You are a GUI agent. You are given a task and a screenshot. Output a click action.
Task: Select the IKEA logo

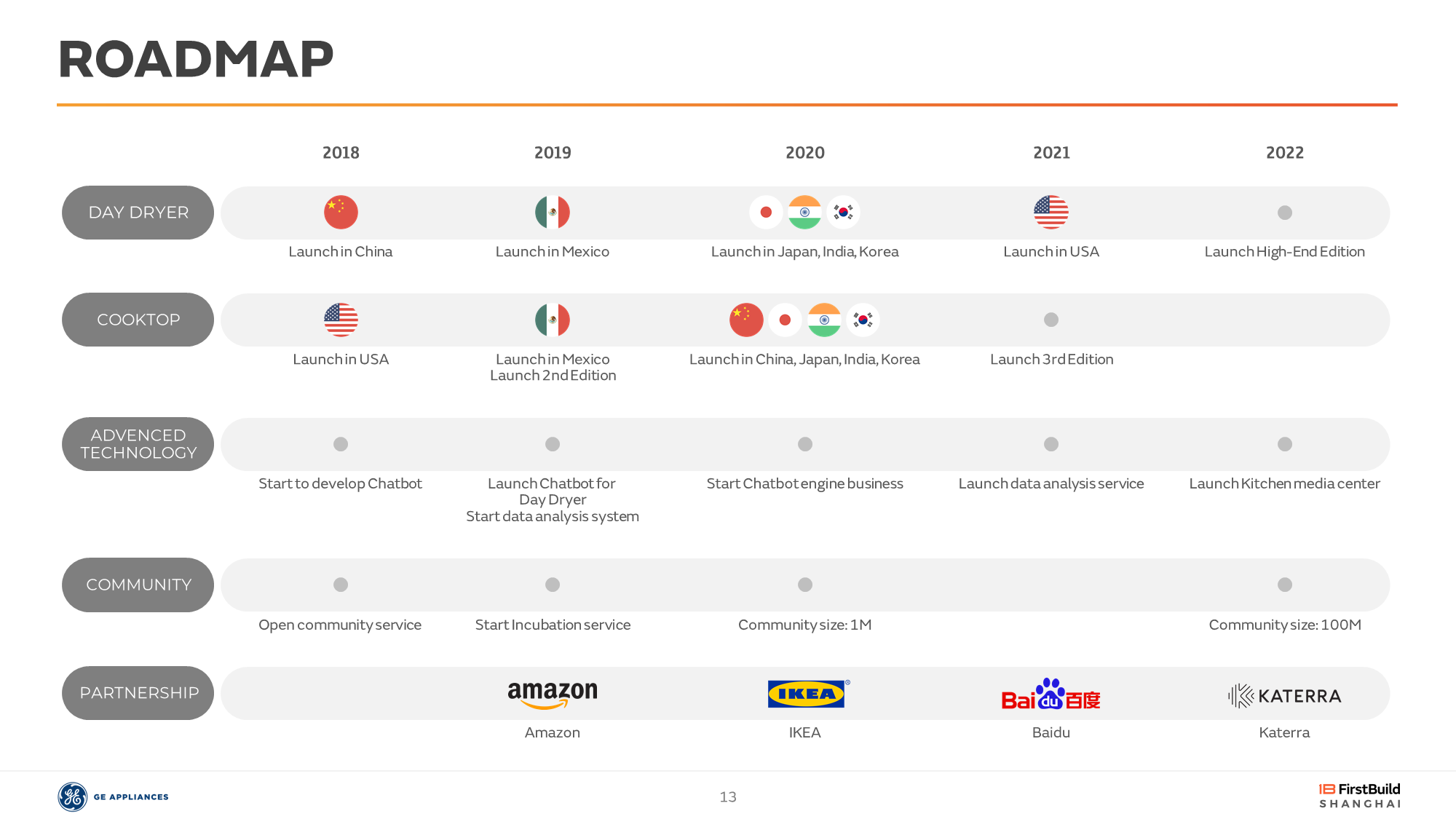[808, 693]
